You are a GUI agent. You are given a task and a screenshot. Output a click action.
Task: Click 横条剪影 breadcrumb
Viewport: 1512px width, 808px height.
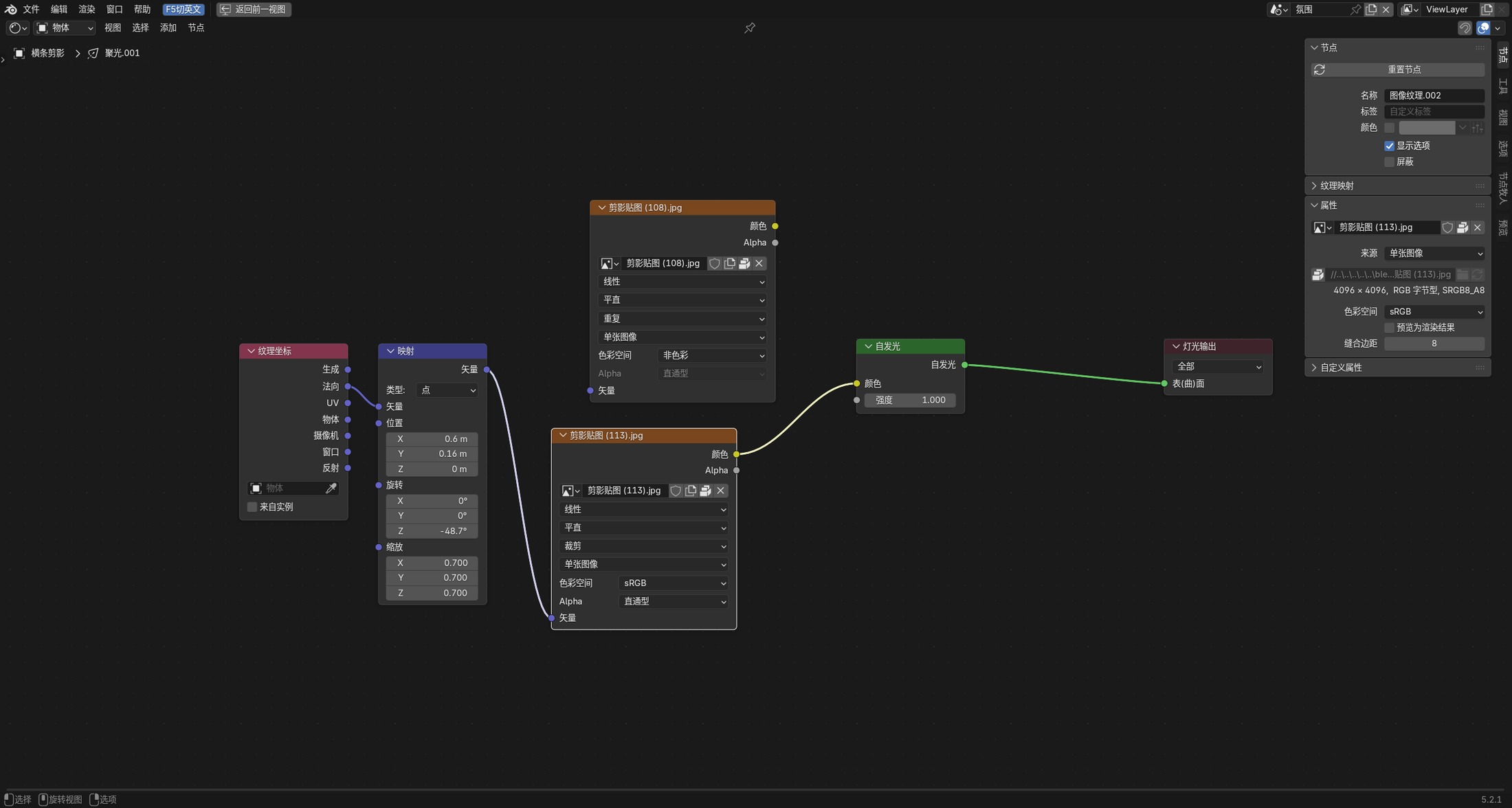47,53
